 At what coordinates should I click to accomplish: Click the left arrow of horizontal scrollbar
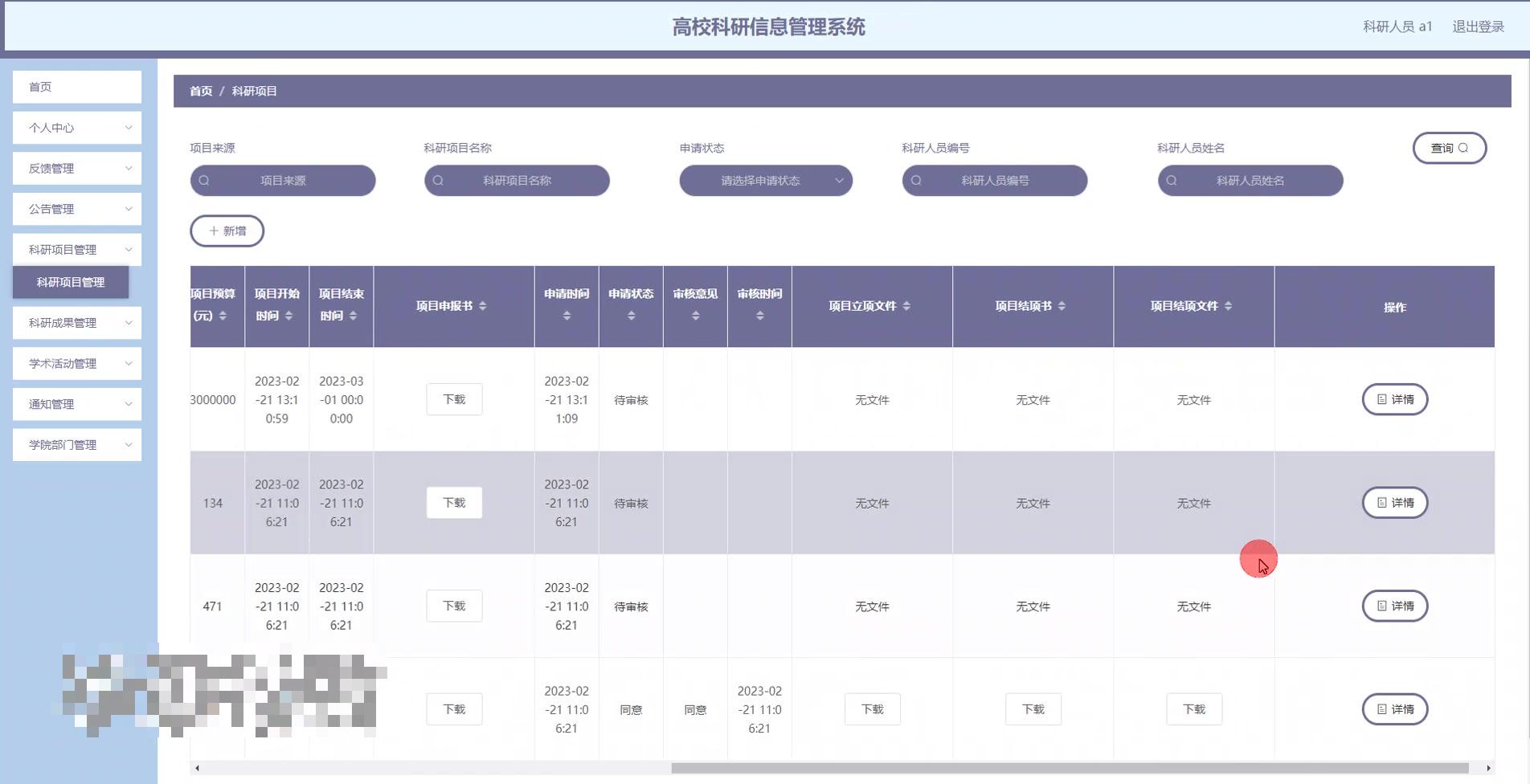coord(197,768)
